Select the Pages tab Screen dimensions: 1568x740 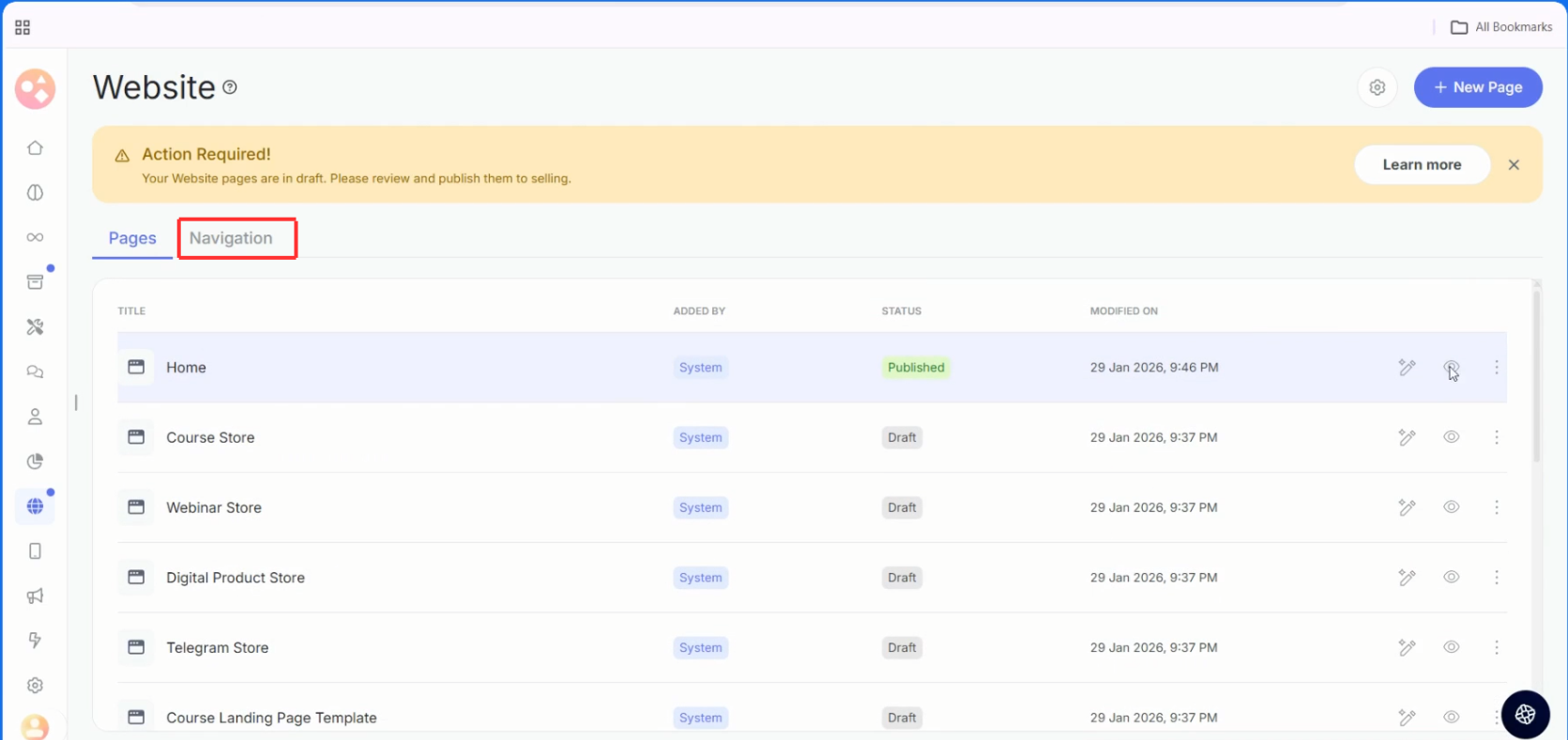click(132, 238)
